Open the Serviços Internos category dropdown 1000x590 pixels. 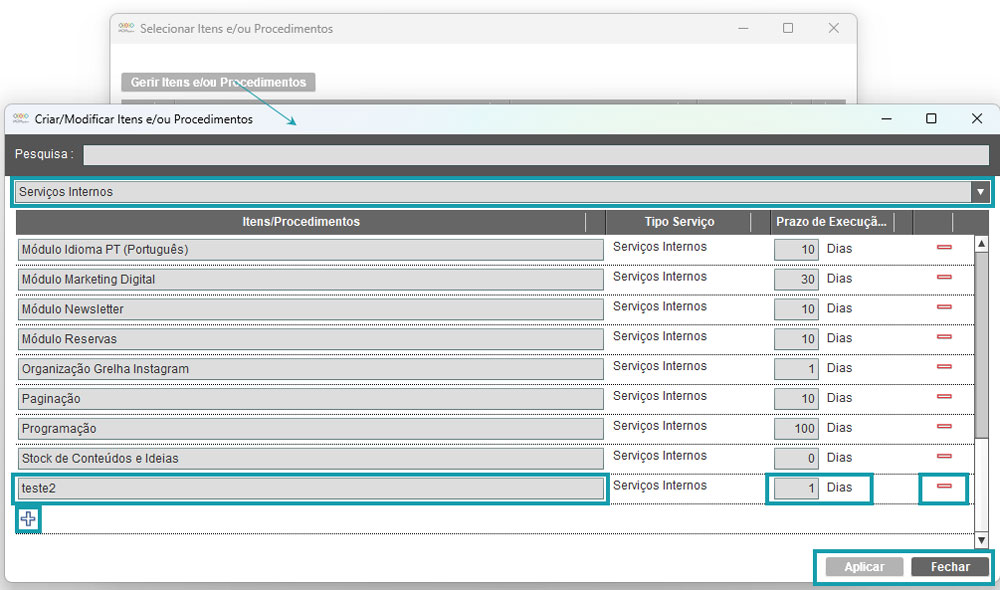(980, 192)
